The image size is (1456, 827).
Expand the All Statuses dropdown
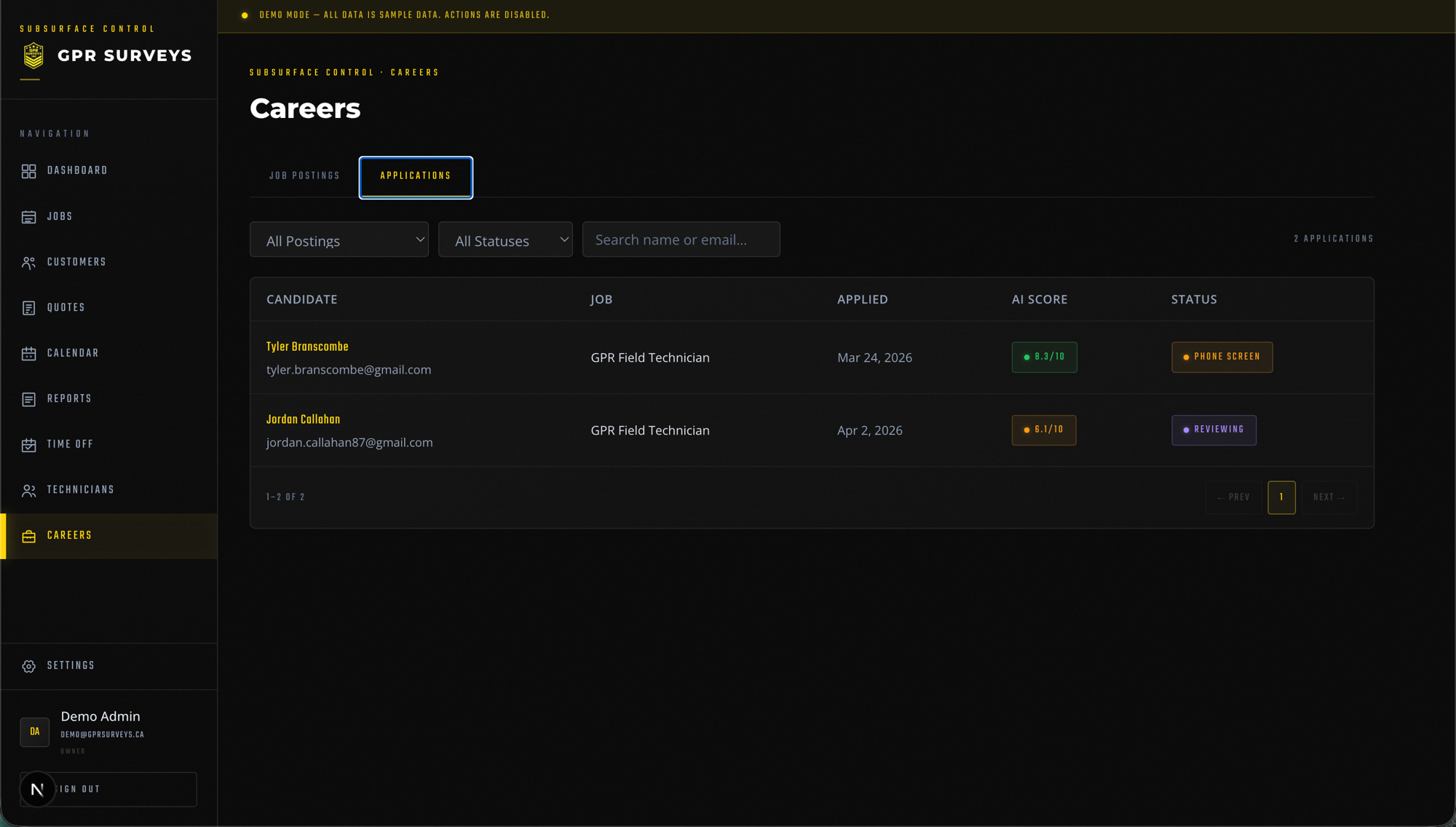click(505, 240)
